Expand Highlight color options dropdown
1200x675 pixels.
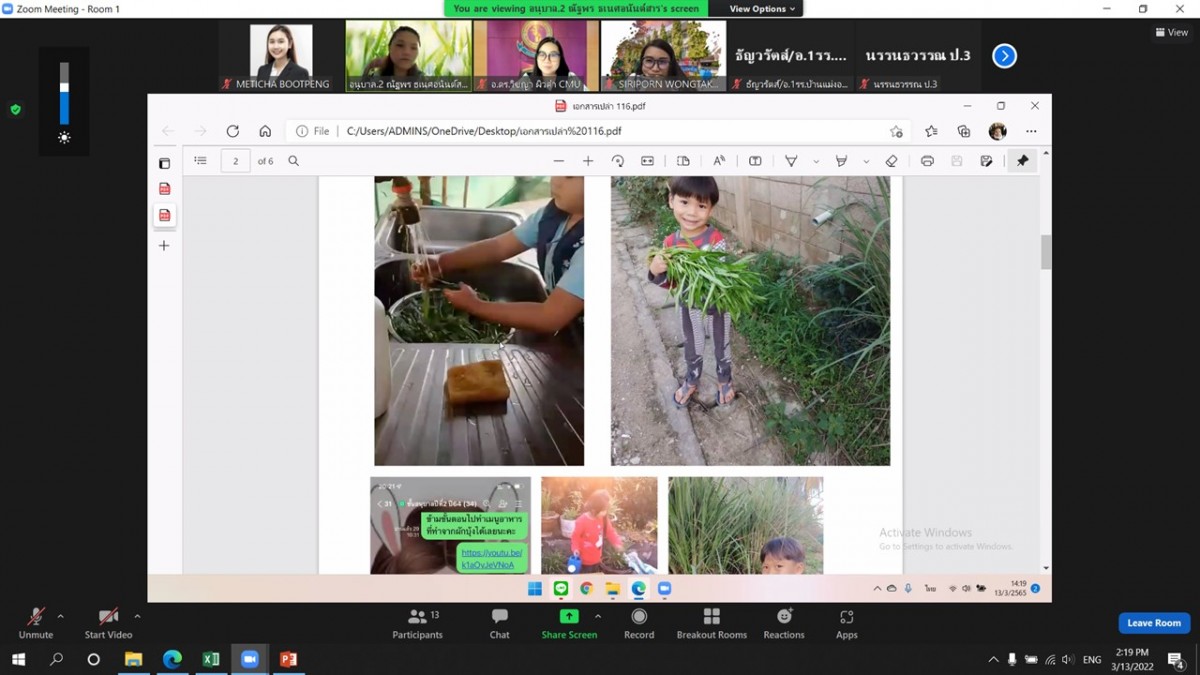(866, 161)
